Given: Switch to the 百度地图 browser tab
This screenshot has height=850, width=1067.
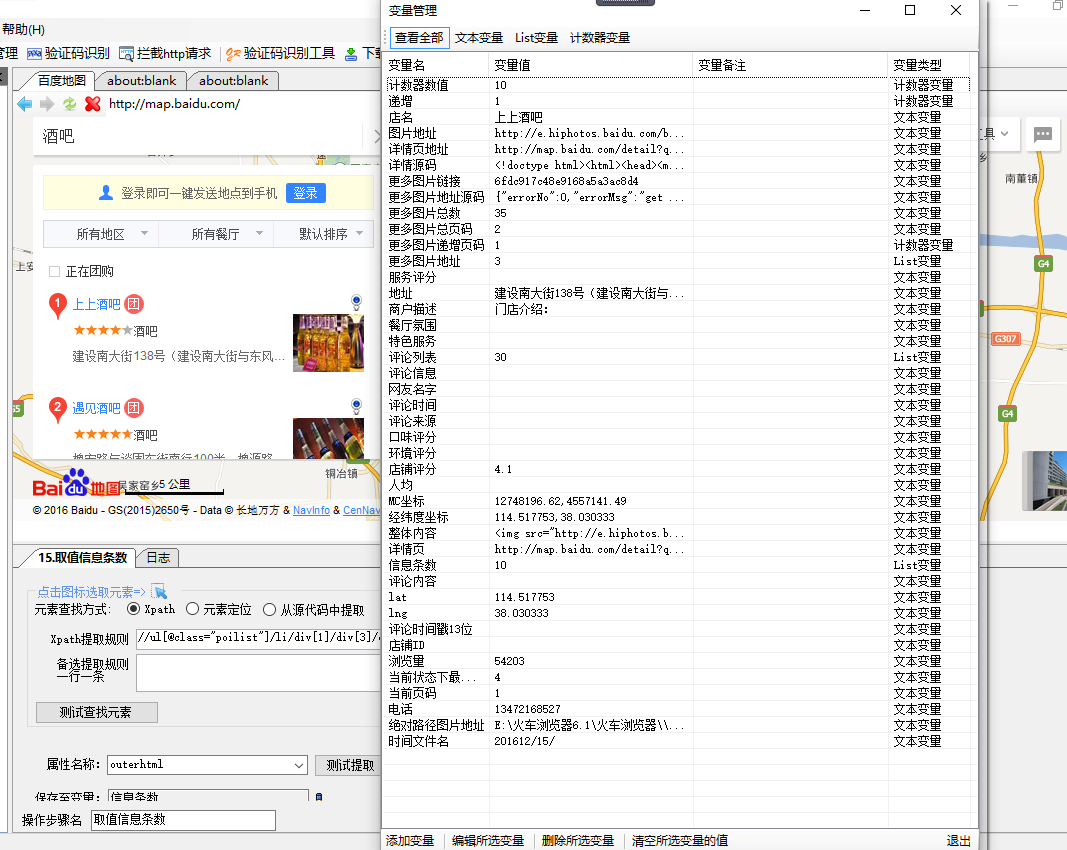Looking at the screenshot, I should pos(61,80).
